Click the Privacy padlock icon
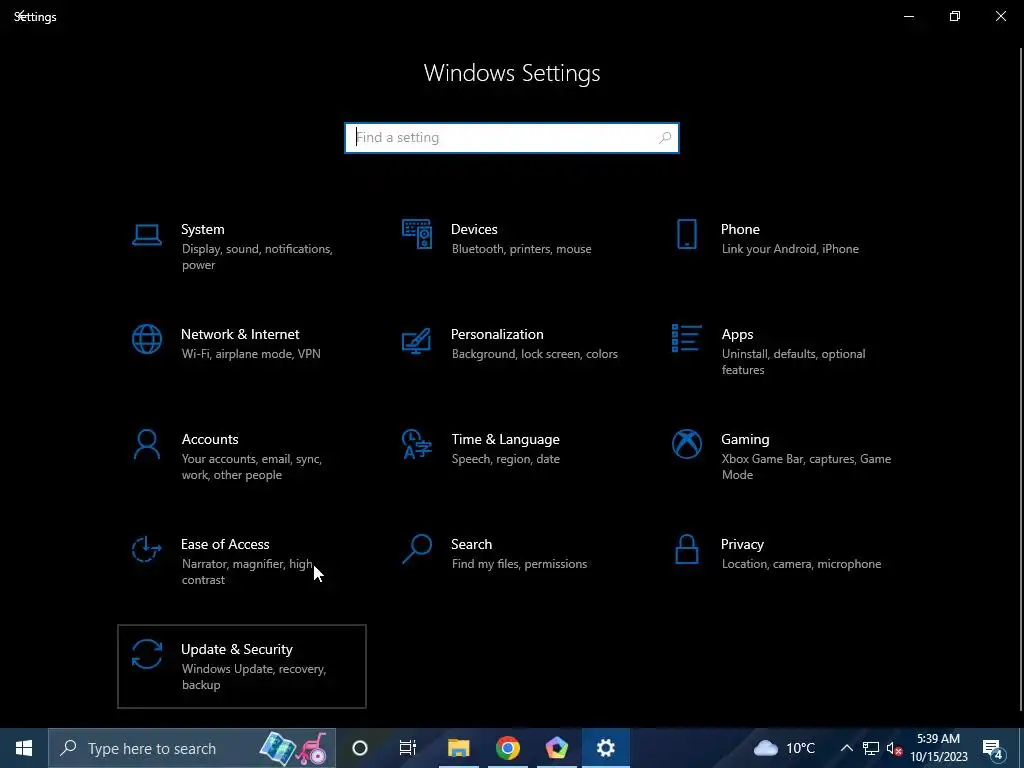The width and height of the screenshot is (1024, 768). (686, 549)
